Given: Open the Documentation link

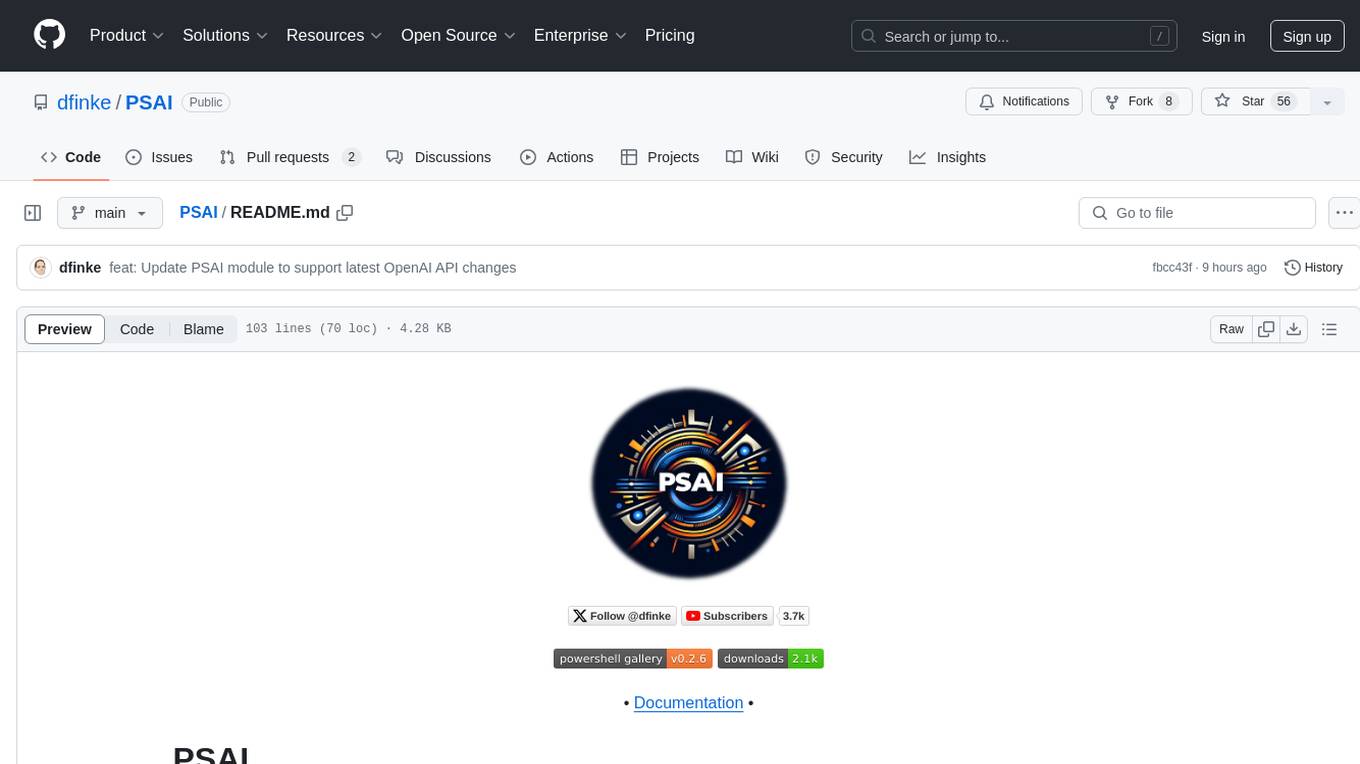Looking at the screenshot, I should (x=688, y=702).
